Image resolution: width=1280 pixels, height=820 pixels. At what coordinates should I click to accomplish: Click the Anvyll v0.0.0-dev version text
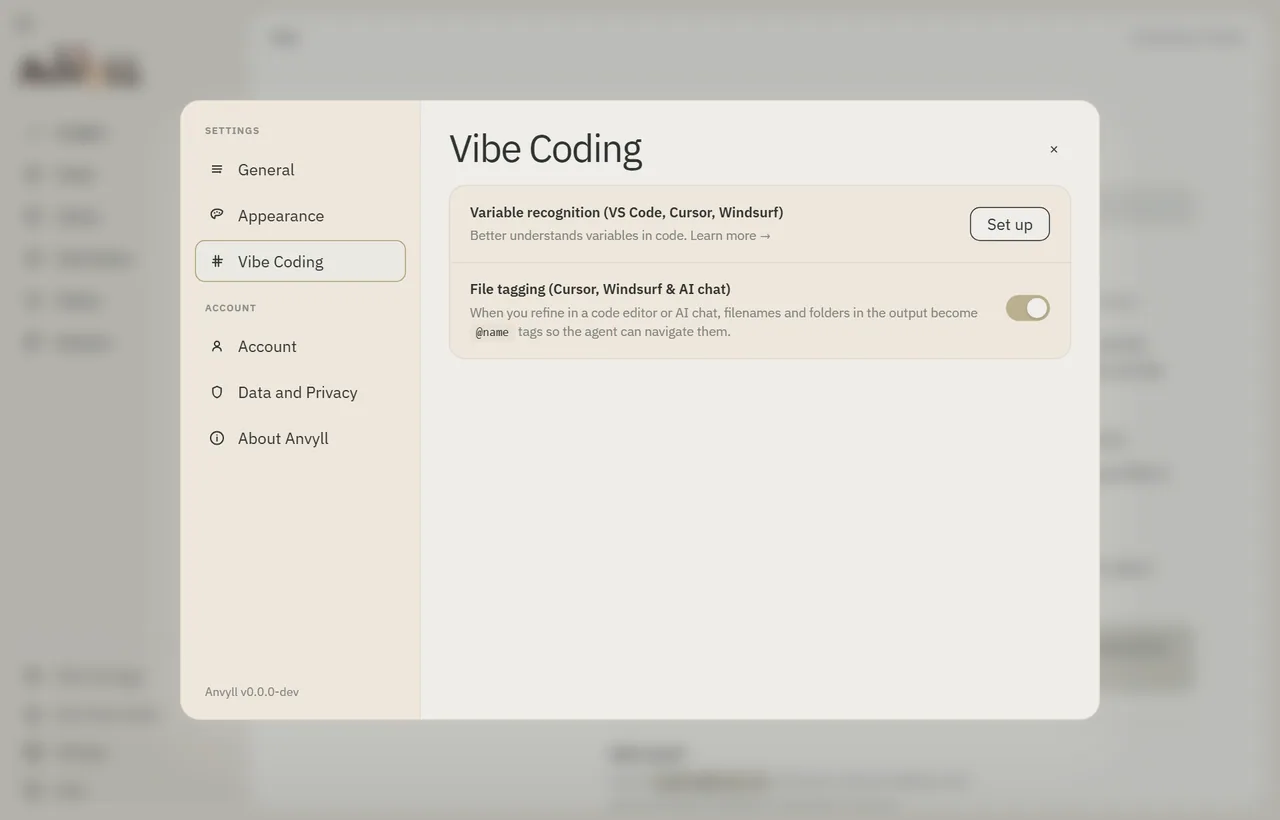tap(252, 692)
